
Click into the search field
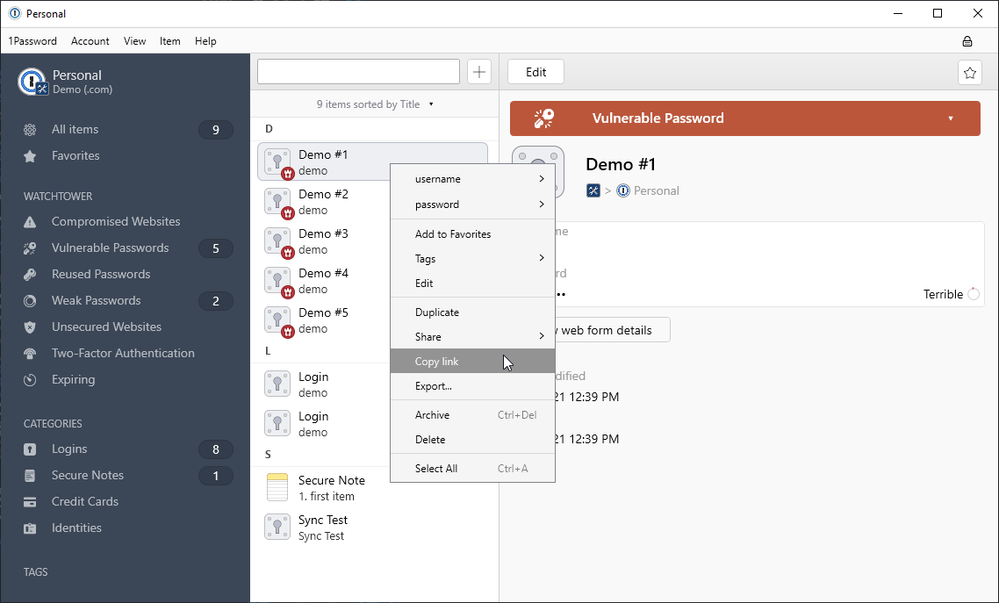coord(359,72)
